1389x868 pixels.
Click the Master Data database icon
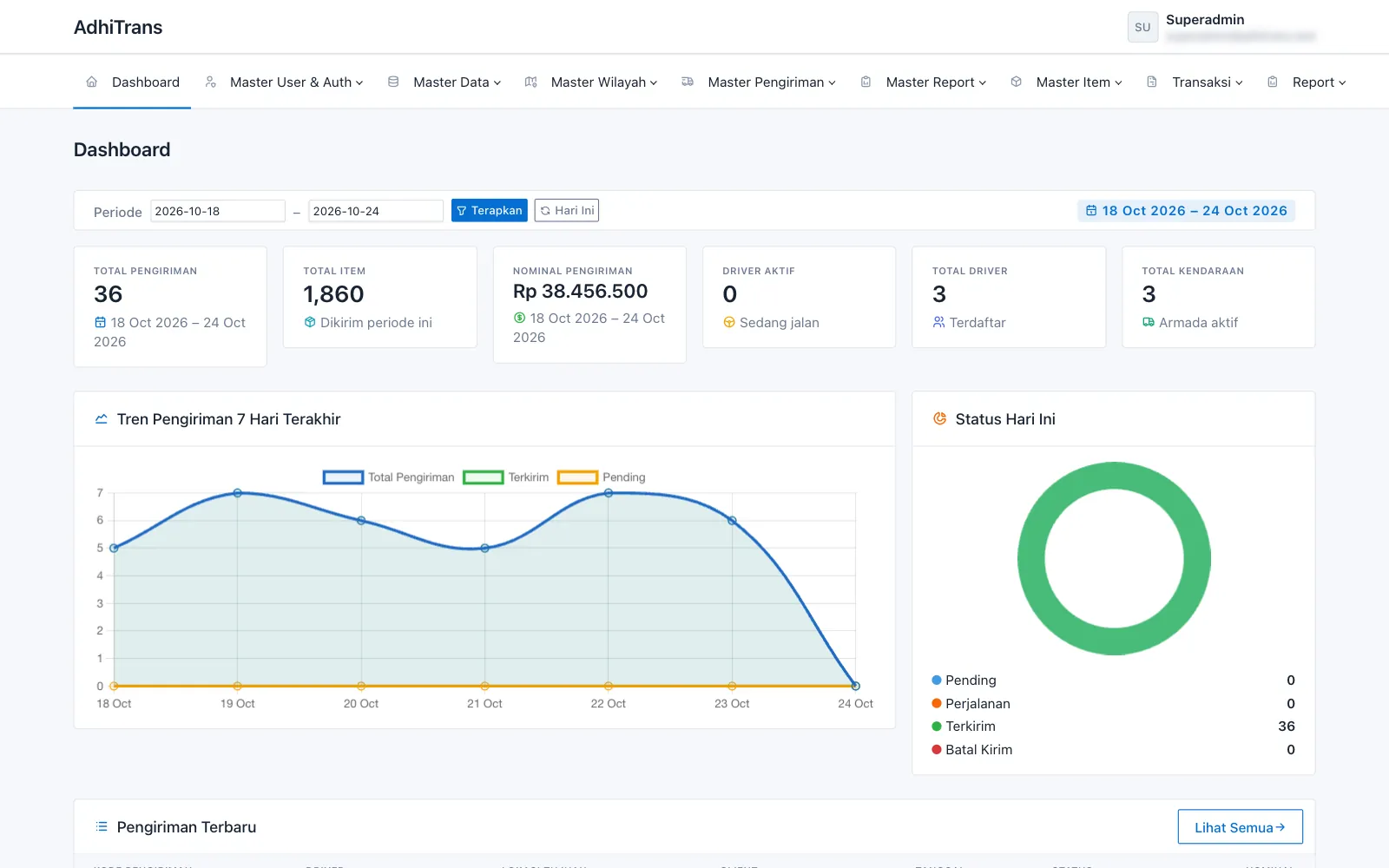[393, 82]
